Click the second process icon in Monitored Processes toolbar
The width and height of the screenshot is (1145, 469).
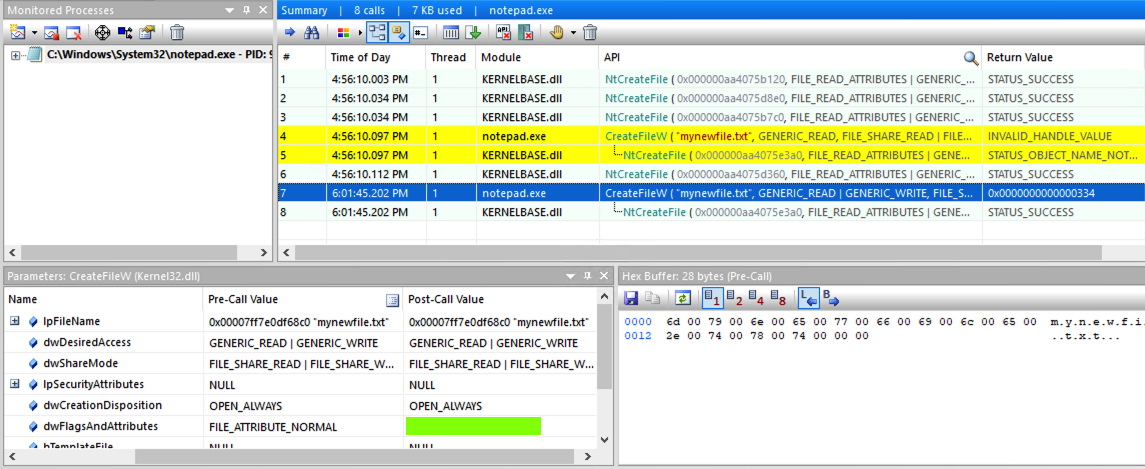point(51,32)
